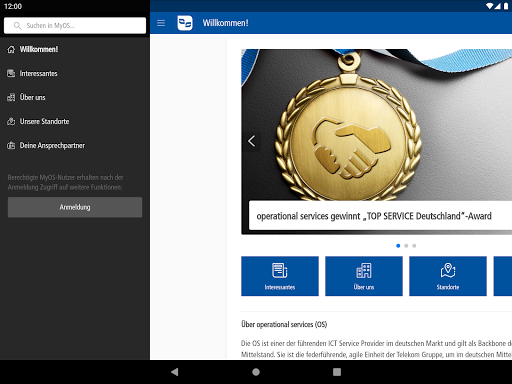Viewport: 512px width, 384px height.
Task: Show previous carousel slide with left arrow
Action: [252, 141]
